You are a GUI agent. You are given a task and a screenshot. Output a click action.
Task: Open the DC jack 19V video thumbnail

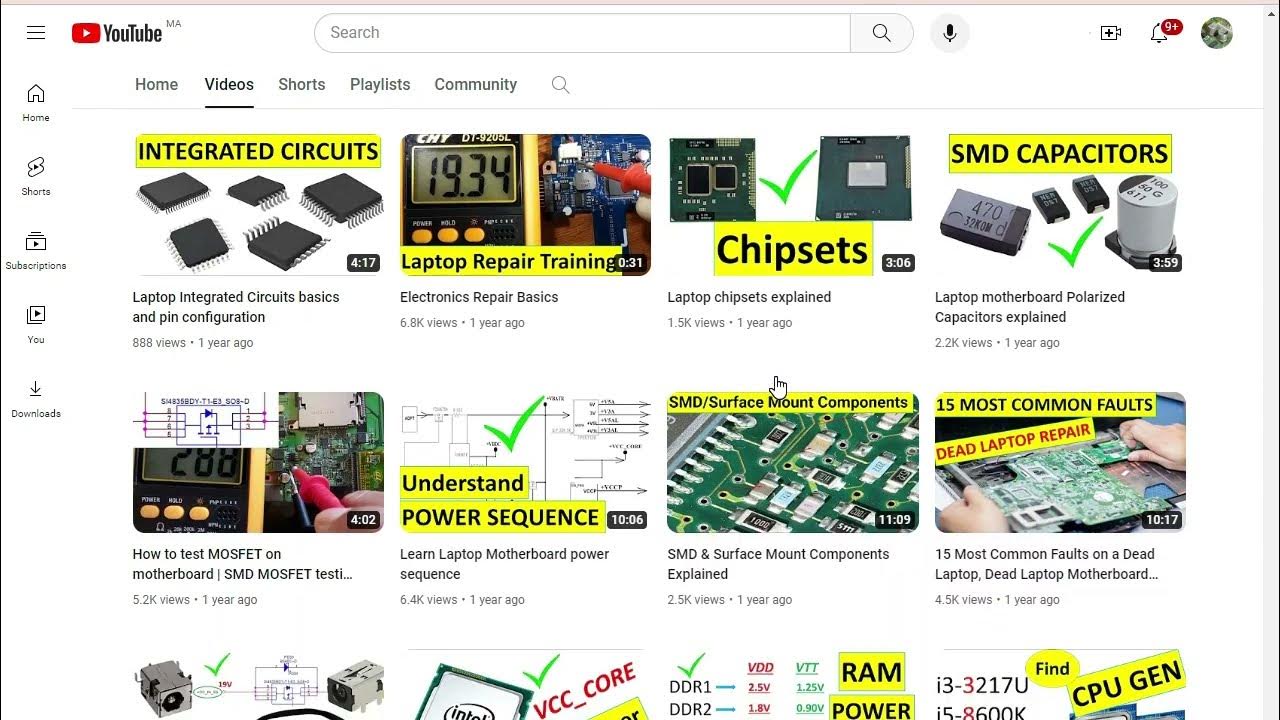point(258,685)
